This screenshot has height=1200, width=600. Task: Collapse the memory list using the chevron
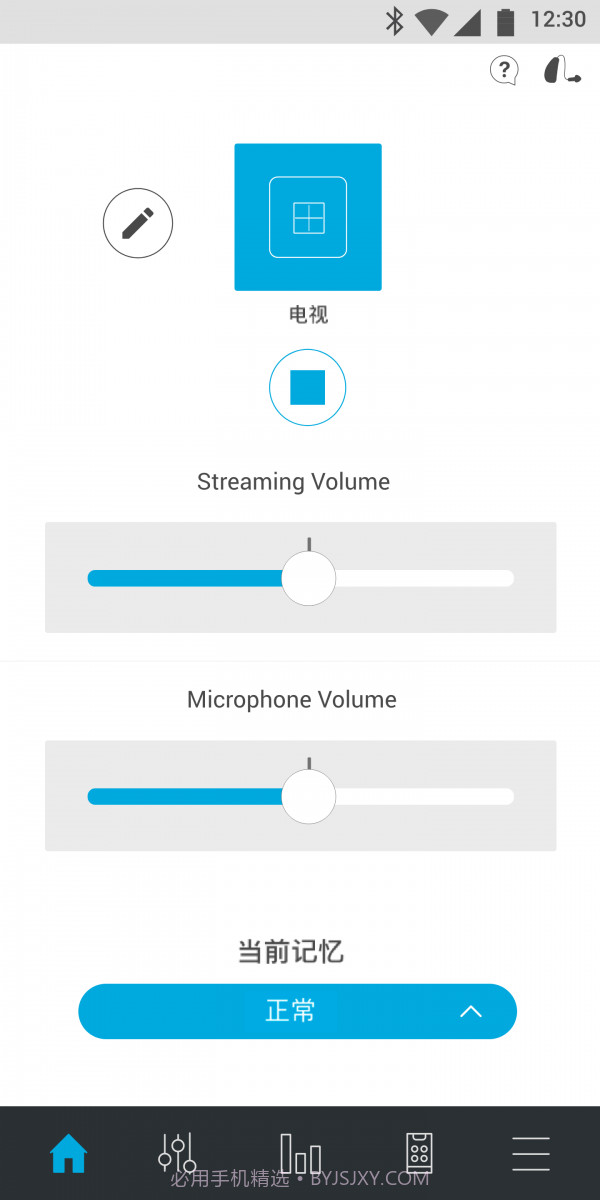coord(470,1011)
